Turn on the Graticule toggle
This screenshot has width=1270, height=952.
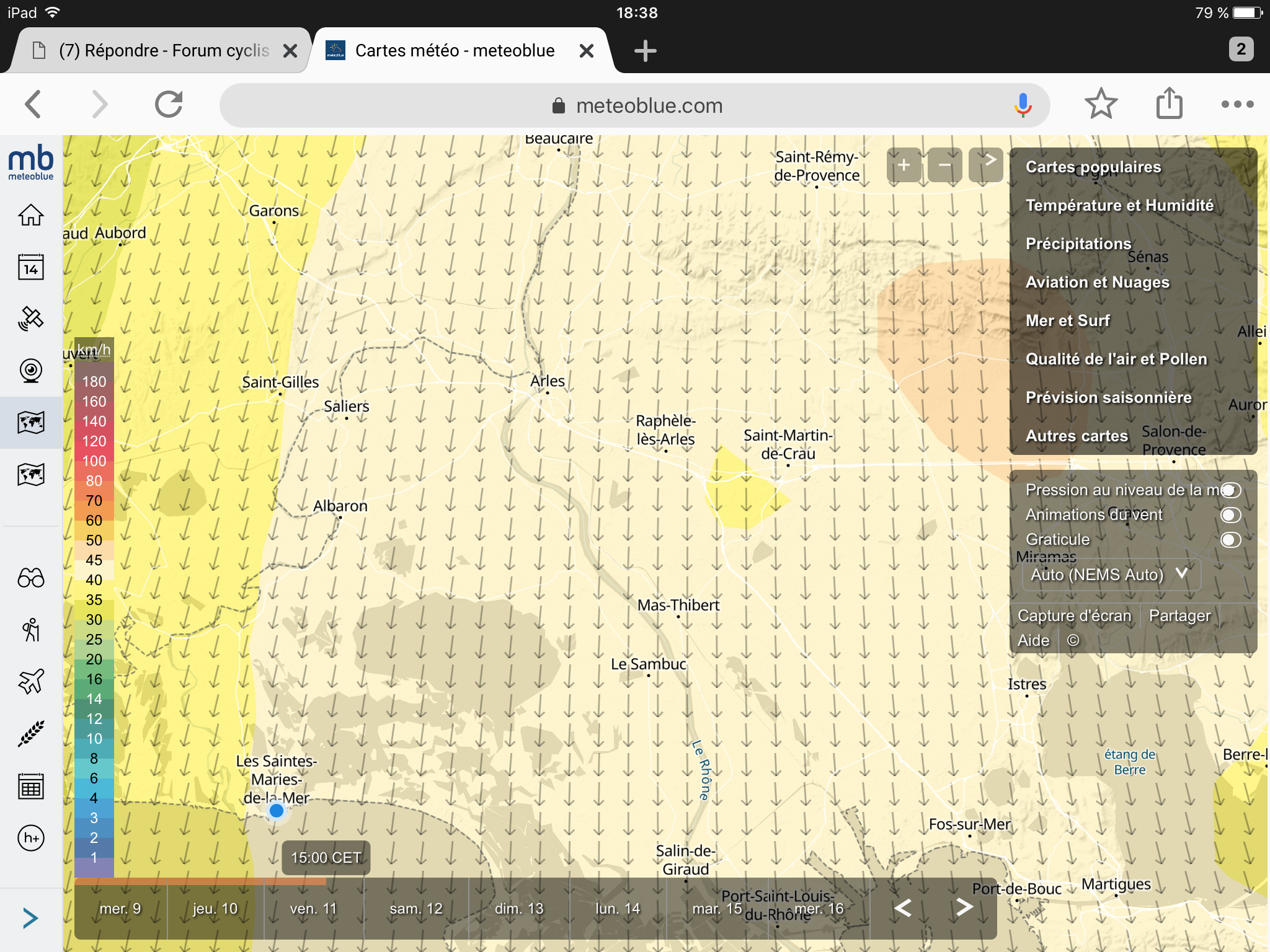[x=1230, y=540]
